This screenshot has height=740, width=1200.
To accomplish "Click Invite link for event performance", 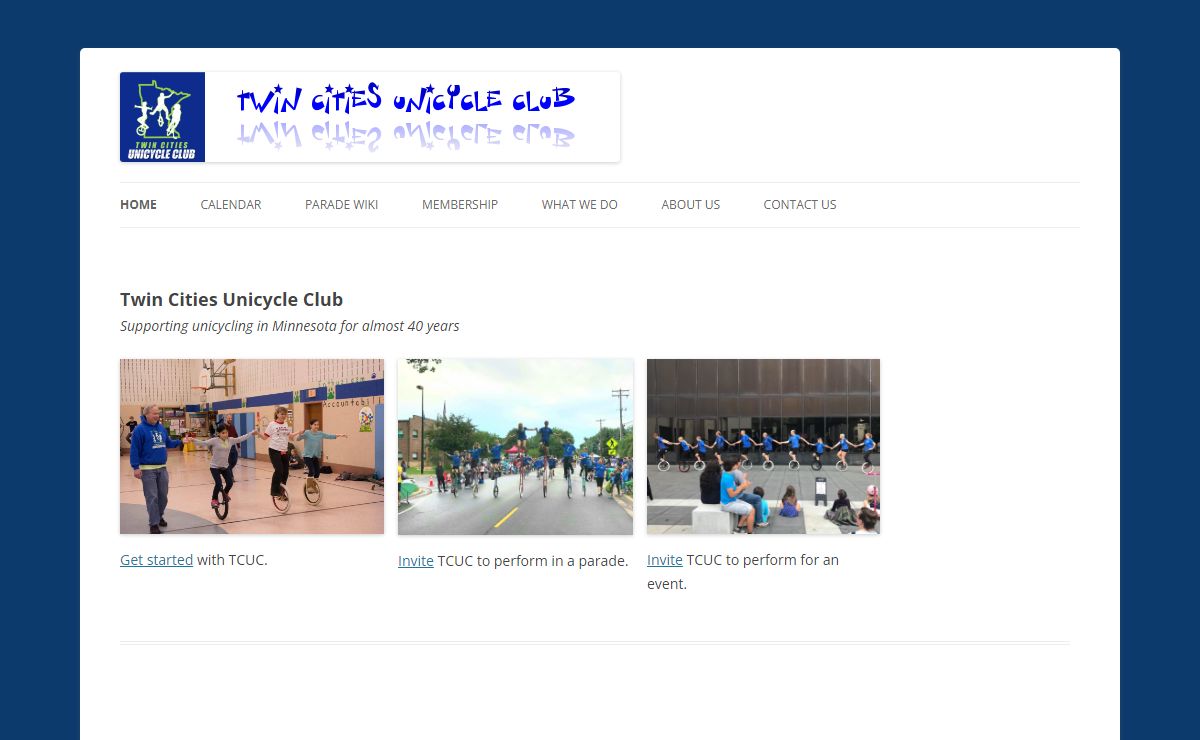I will click(665, 560).
